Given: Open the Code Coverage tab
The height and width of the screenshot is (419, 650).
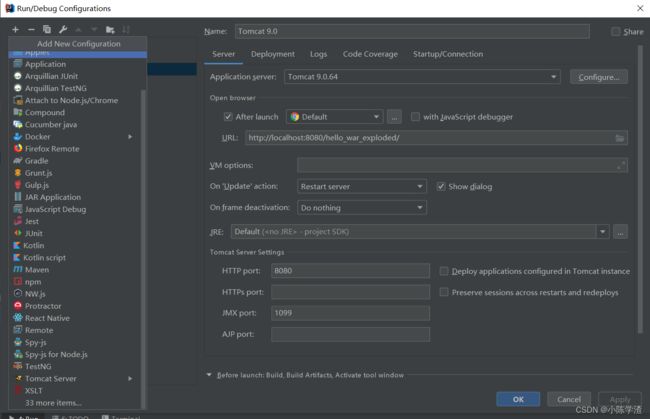Looking at the screenshot, I should click(370, 54).
